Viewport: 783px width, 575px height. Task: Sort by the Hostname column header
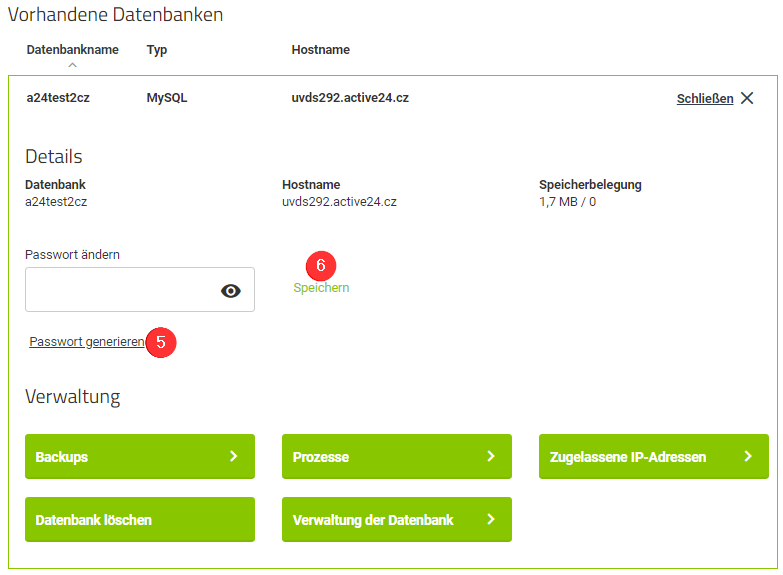(320, 50)
